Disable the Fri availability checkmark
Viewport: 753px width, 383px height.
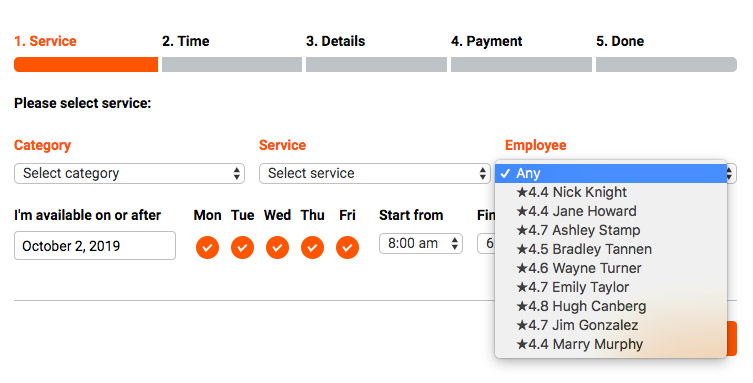coord(347,248)
